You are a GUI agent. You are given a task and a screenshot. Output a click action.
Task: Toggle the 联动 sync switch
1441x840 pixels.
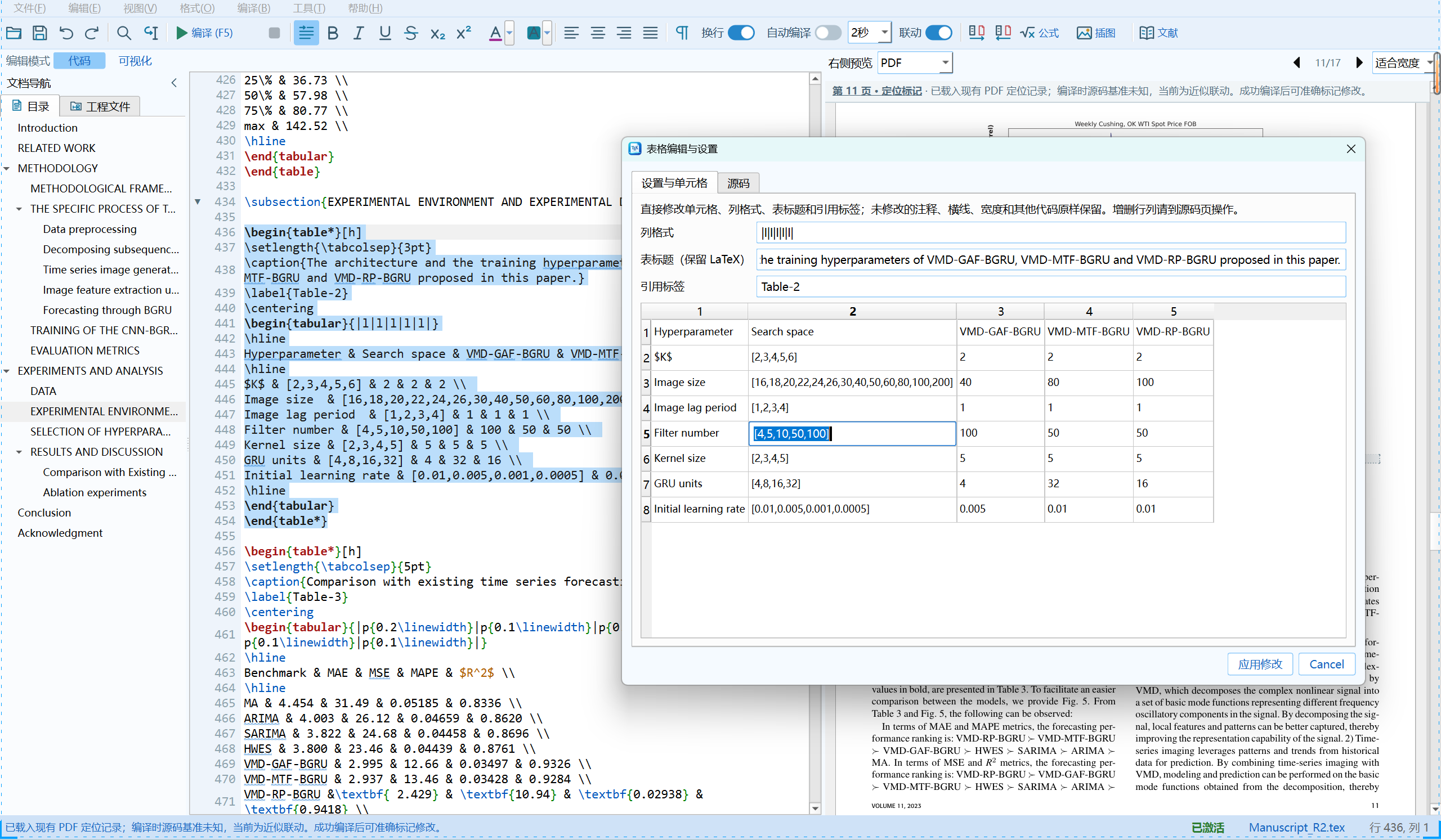tap(938, 33)
